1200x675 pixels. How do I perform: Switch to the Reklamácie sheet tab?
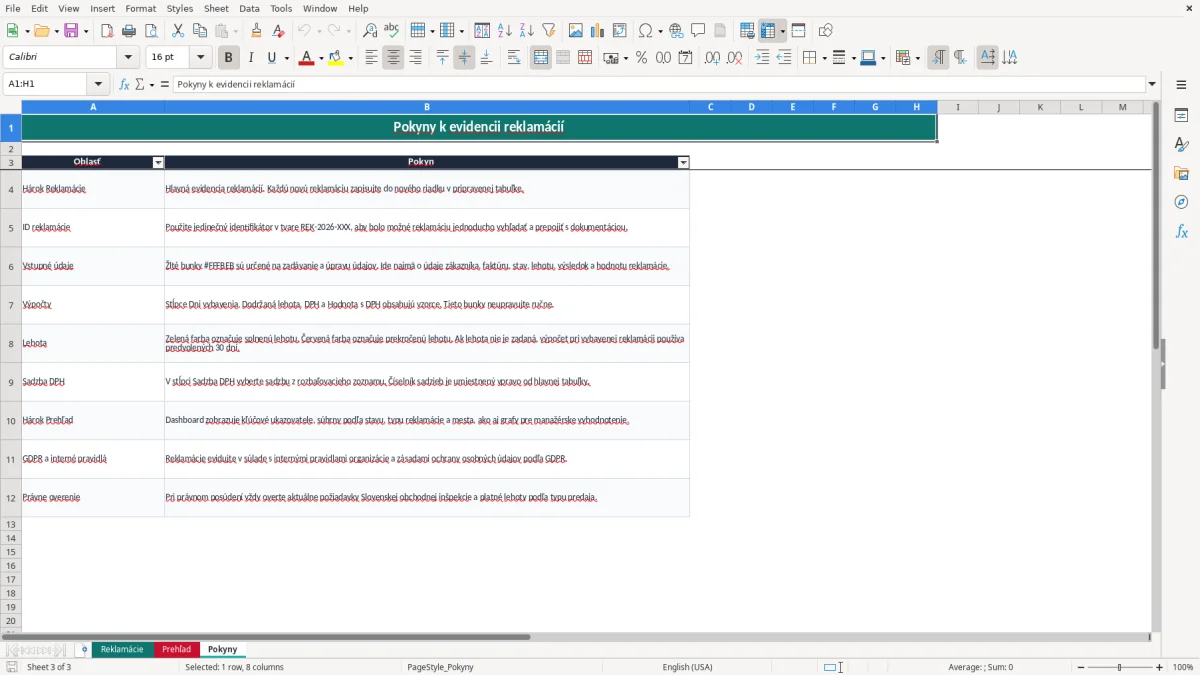(122, 649)
